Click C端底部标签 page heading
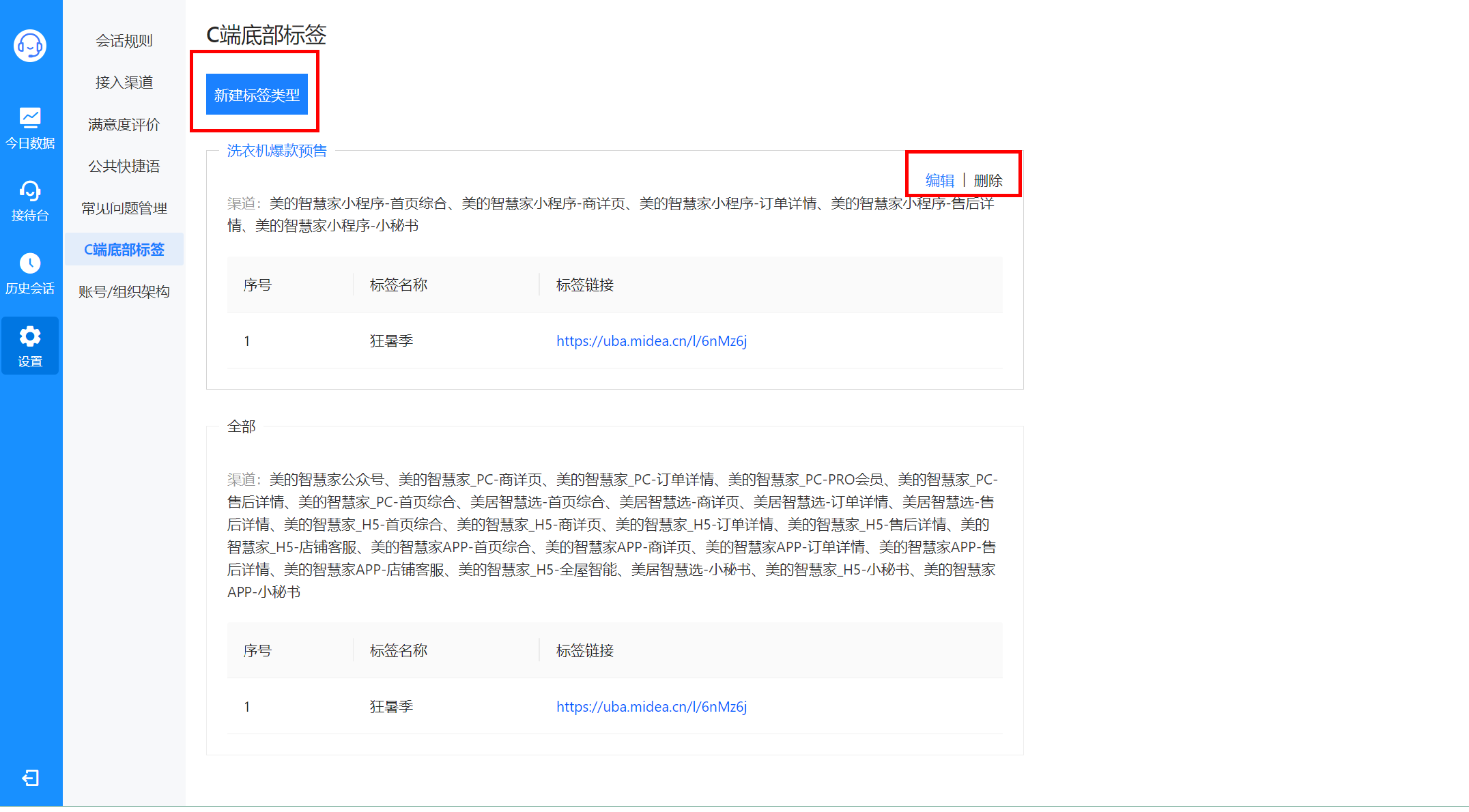Image resolution: width=1469 pixels, height=812 pixels. click(266, 35)
